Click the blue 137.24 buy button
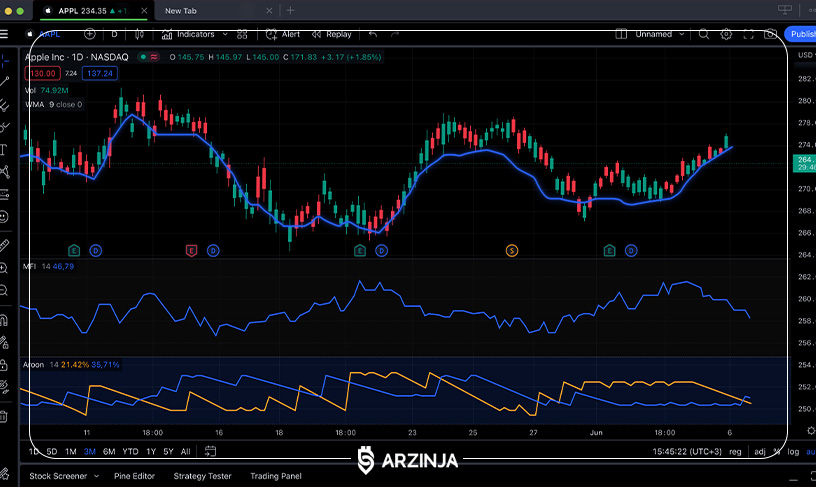This screenshot has width=816, height=487. (x=100, y=73)
